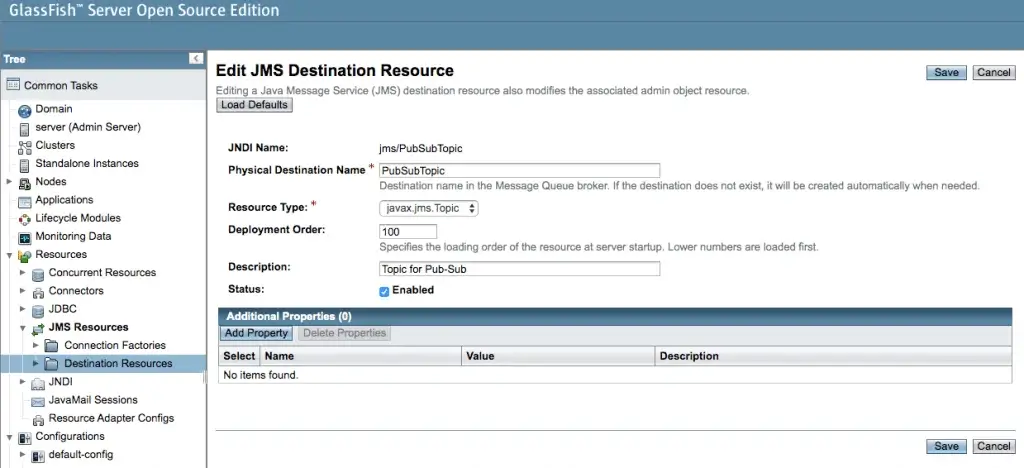Screen dimensions: 1024x468
Task: Open the Resource Type dropdown
Action: [429, 208]
